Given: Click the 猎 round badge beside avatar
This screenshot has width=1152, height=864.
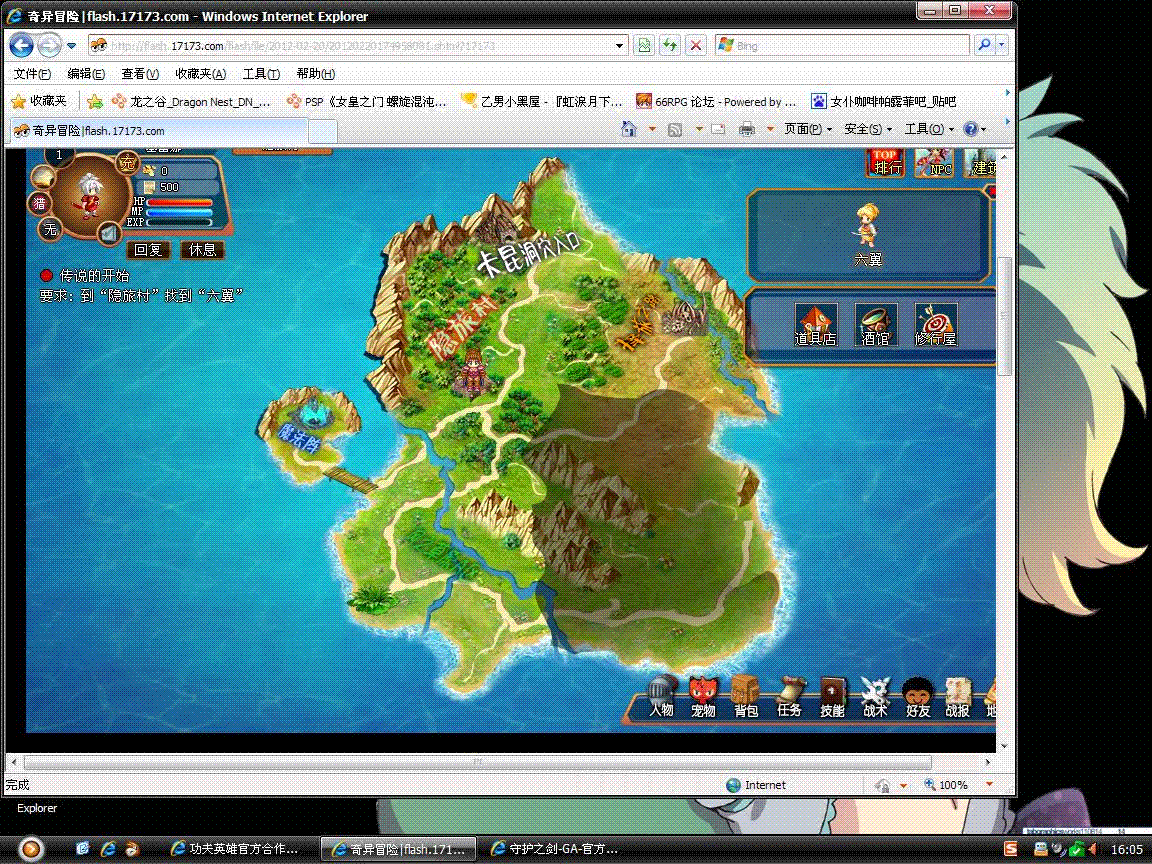Looking at the screenshot, I should point(40,204).
